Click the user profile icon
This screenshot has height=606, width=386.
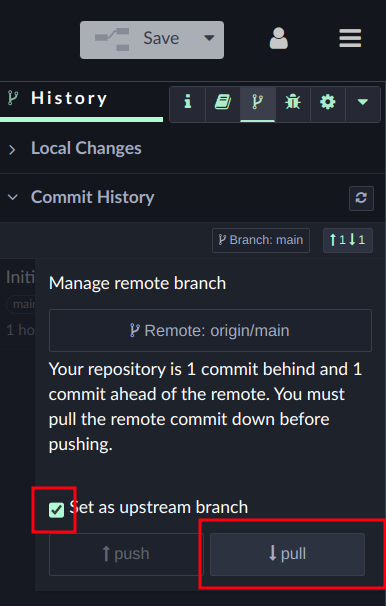(279, 38)
